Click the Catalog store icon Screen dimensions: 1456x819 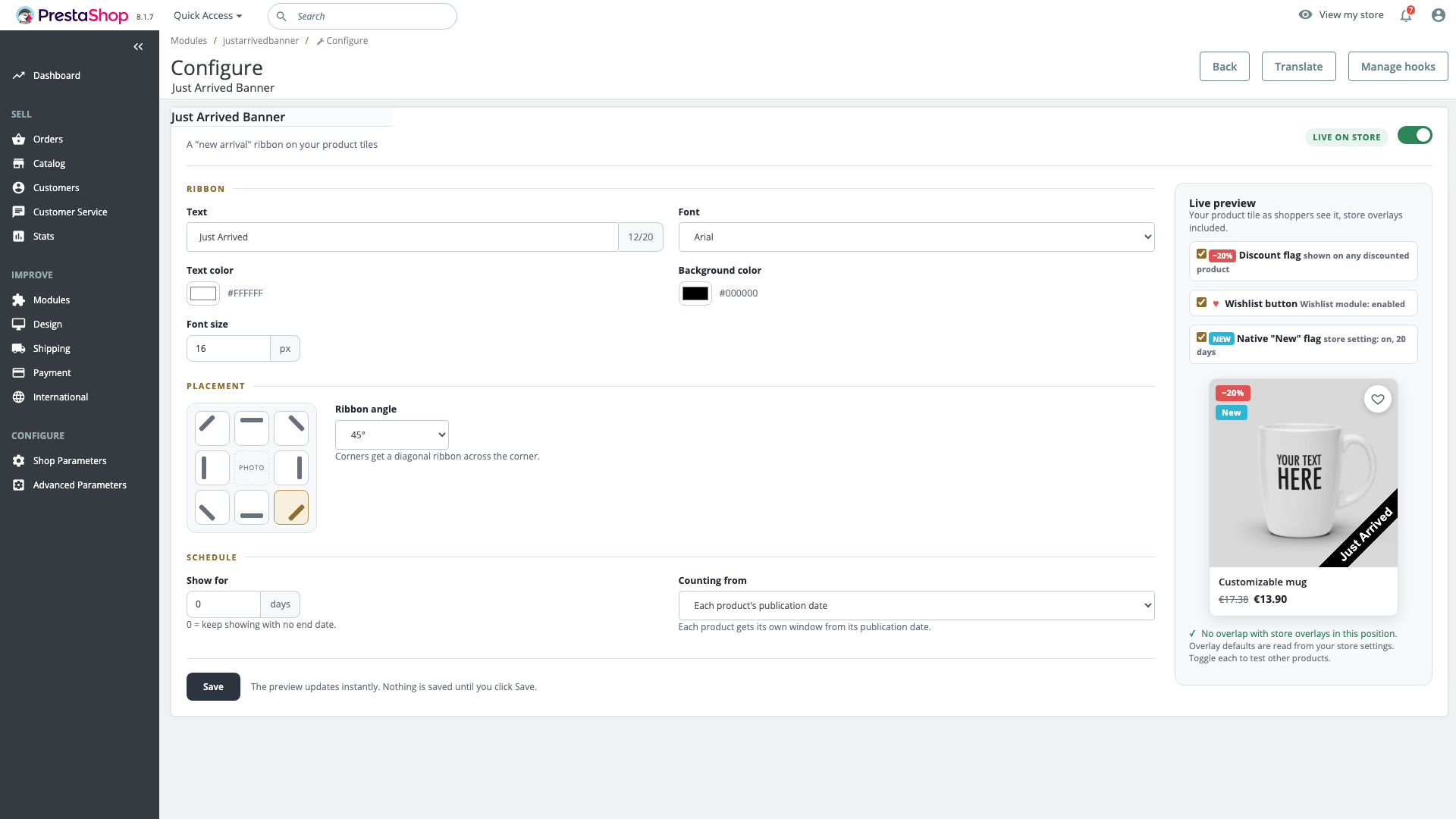click(19, 164)
